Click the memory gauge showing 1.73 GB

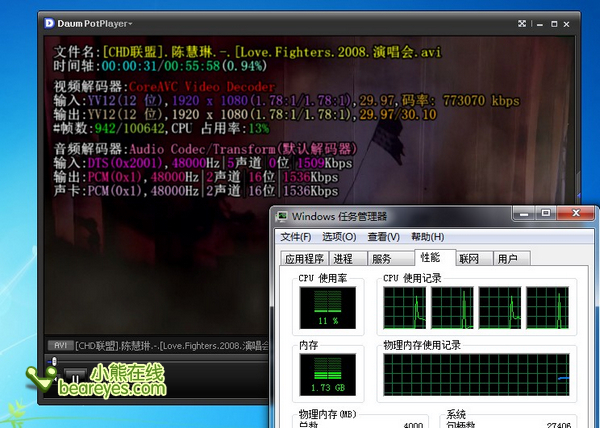click(328, 374)
